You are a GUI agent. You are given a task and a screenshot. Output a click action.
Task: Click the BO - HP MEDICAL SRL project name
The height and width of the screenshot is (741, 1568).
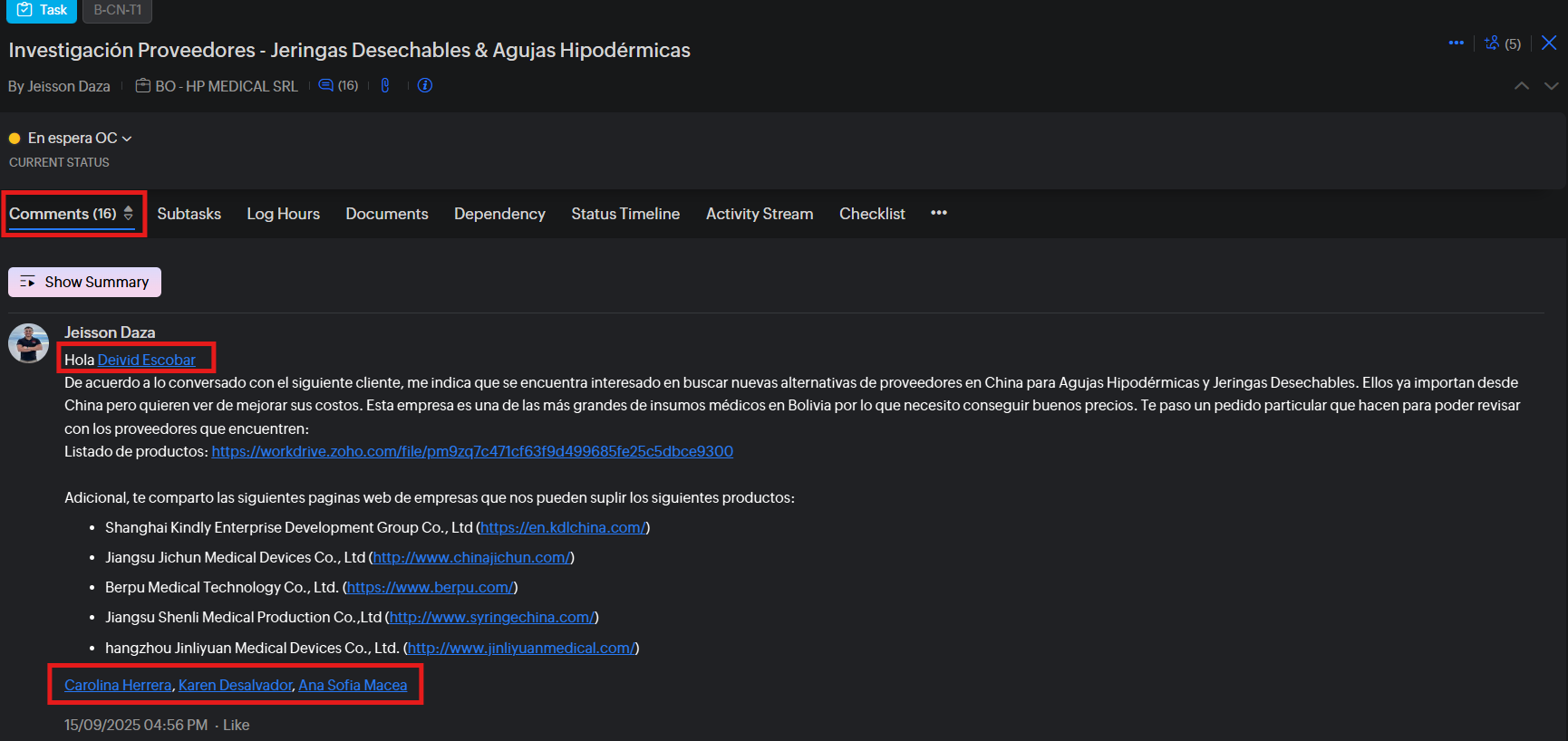[x=226, y=86]
